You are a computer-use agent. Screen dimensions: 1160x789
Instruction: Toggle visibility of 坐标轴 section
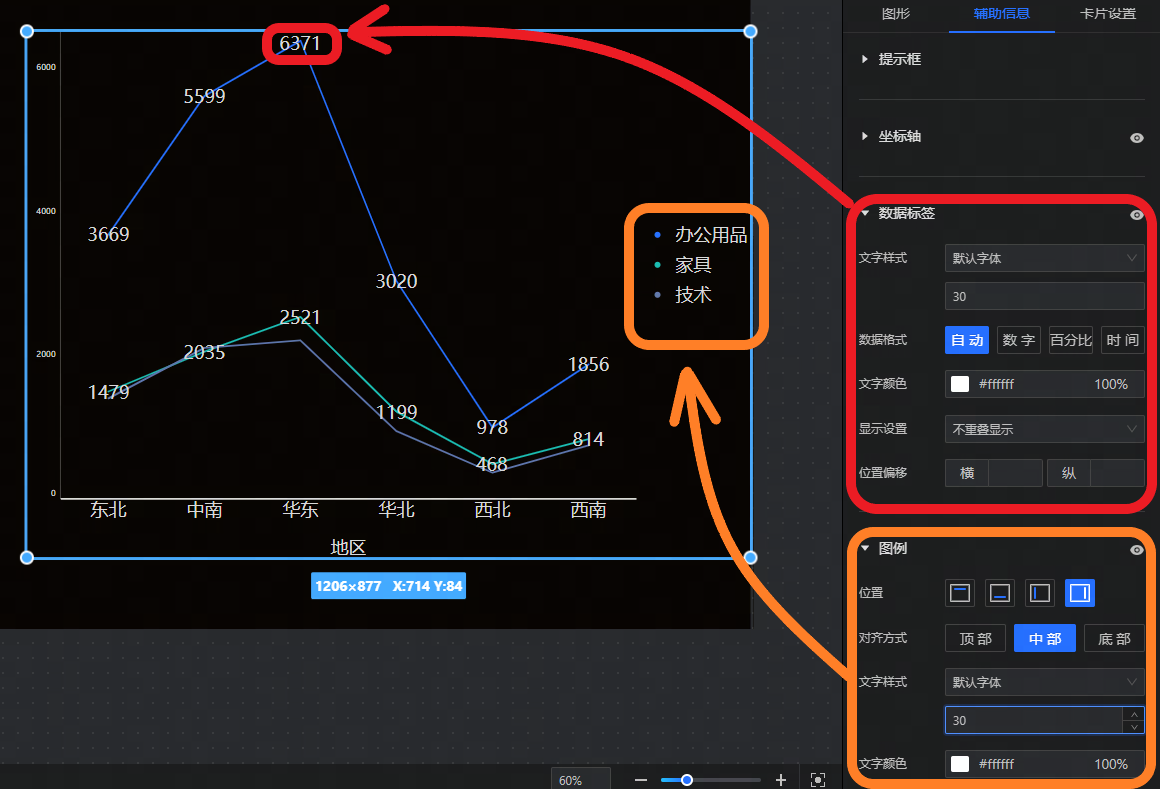click(1136, 138)
